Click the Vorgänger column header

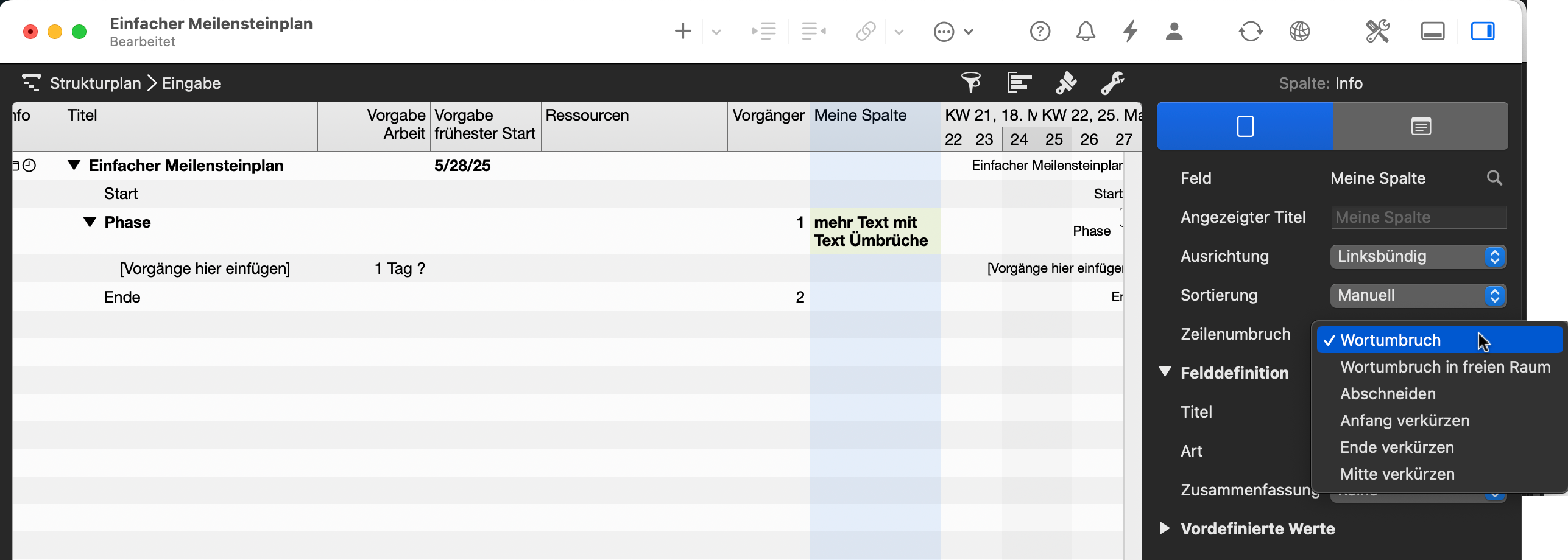pyautogui.click(x=769, y=127)
